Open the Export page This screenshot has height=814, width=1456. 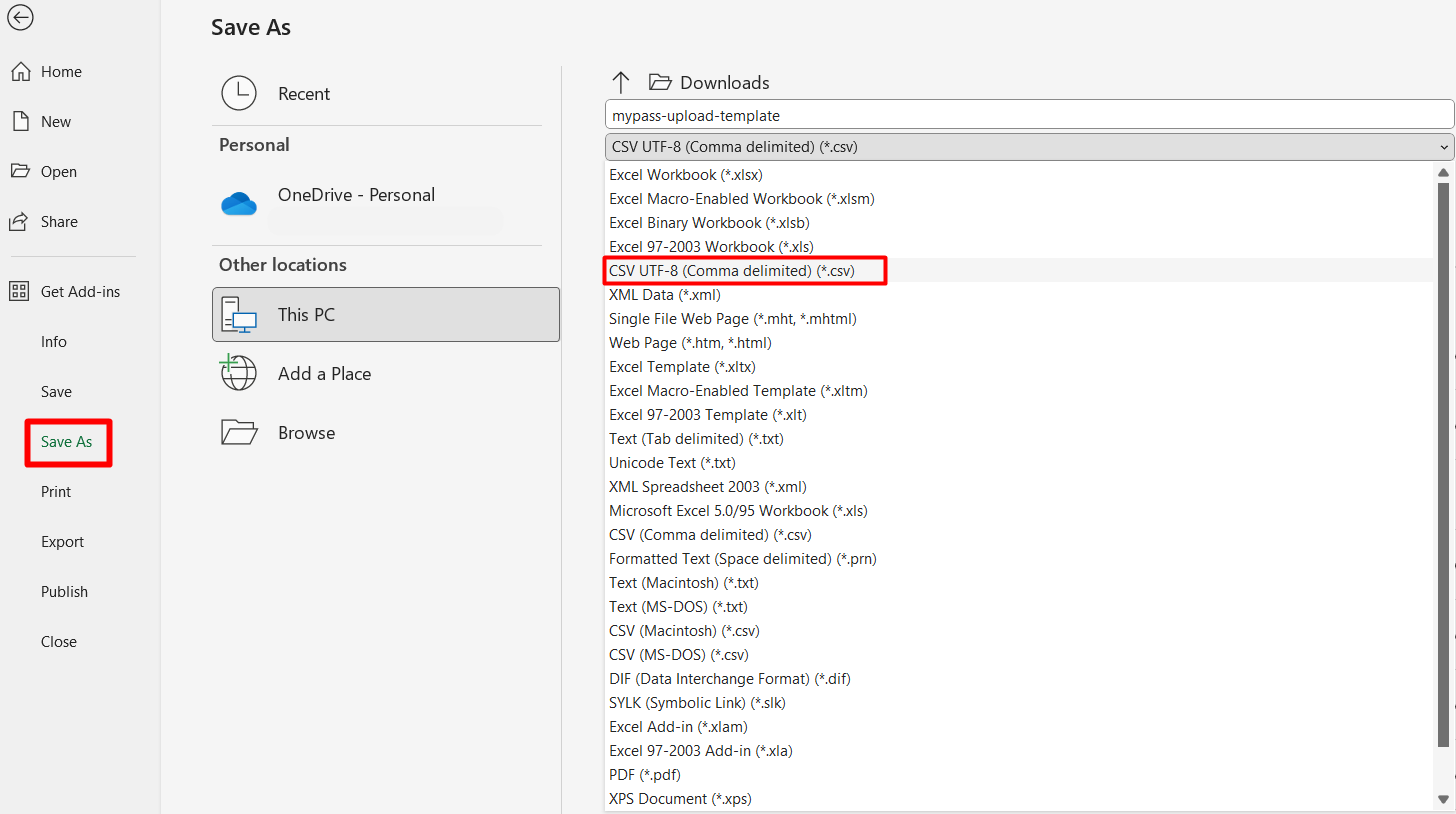coord(62,542)
